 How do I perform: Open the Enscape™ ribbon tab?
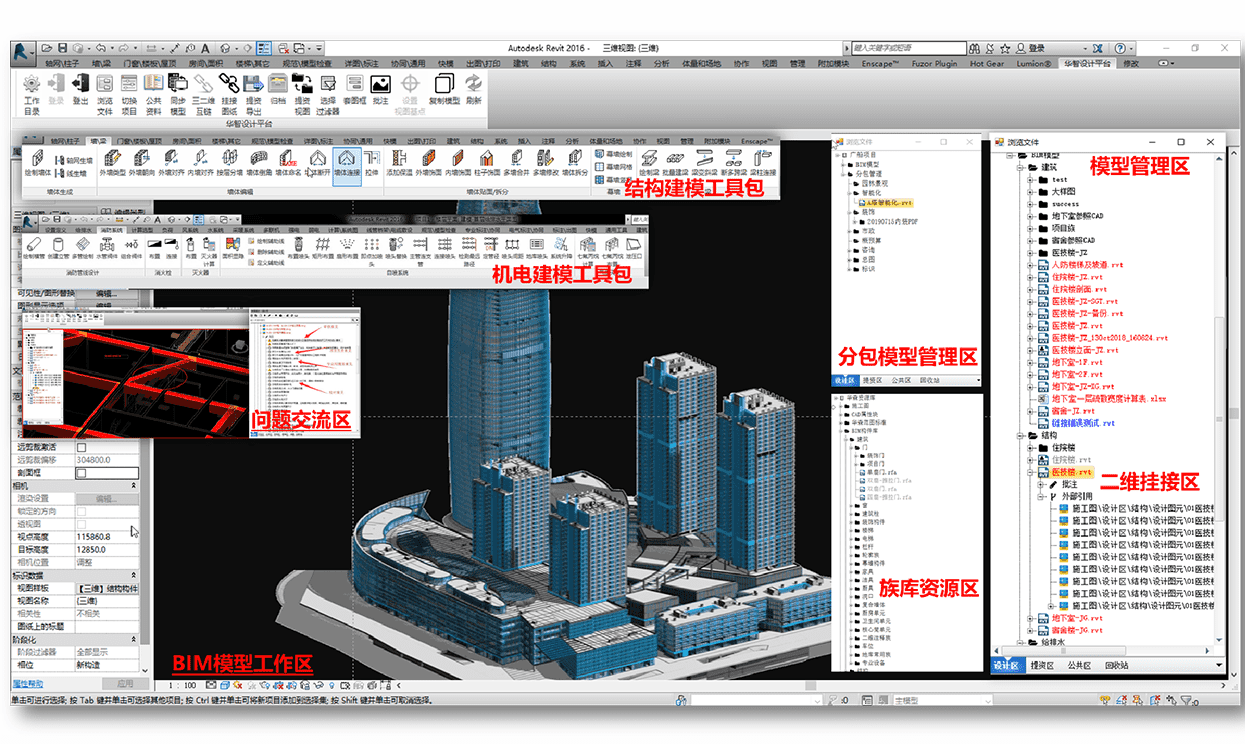coord(880,63)
